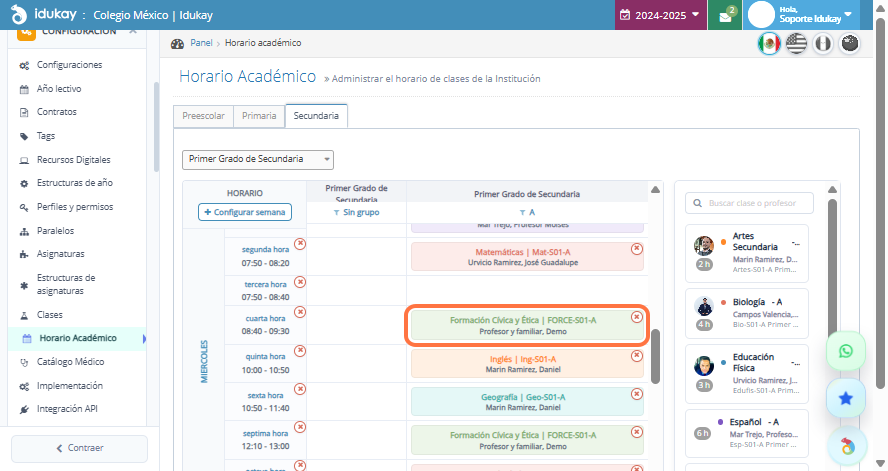This screenshot has width=888, height=471.
Task: Switch language with the Mexico flag
Action: (769, 44)
